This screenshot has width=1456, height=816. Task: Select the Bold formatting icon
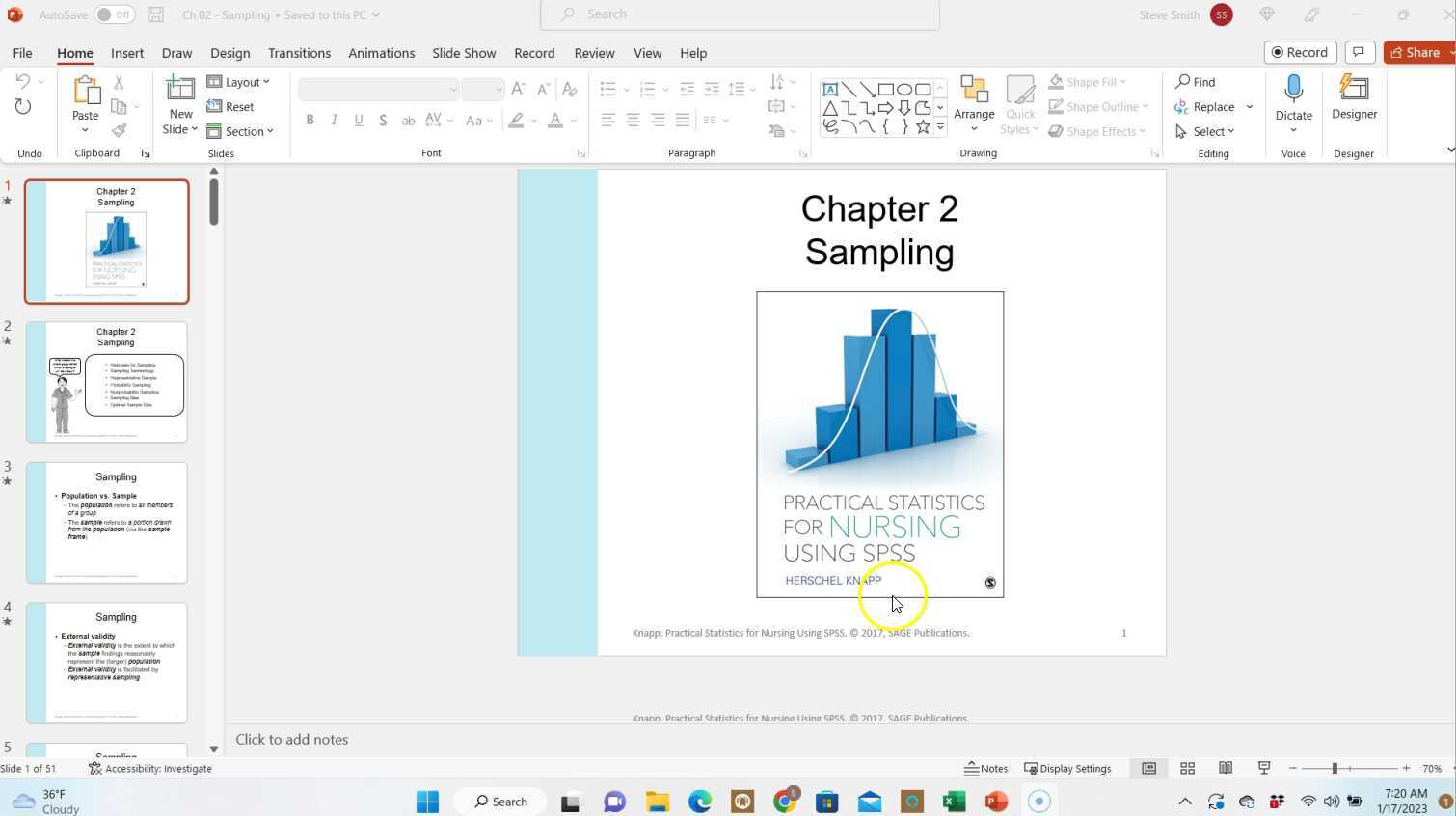[310, 120]
